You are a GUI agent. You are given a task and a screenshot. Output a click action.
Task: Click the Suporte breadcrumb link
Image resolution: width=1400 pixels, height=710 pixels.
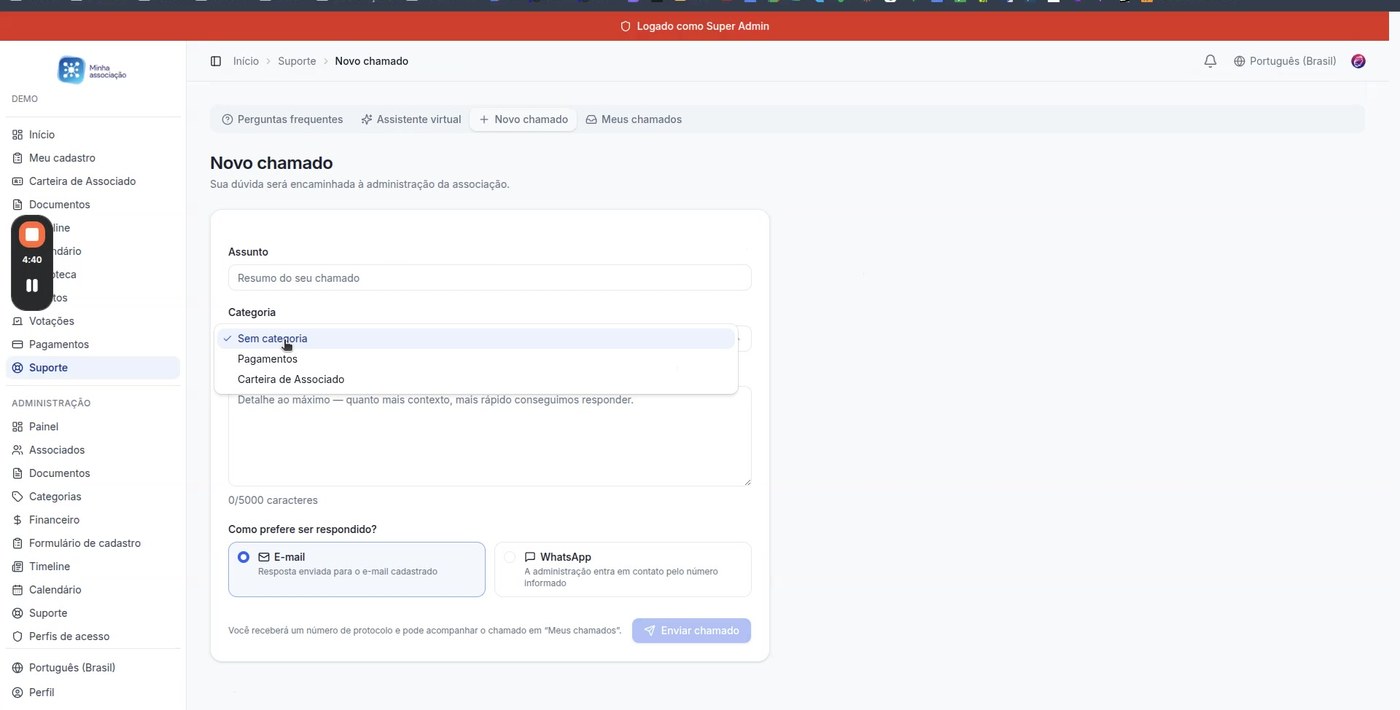click(x=296, y=61)
